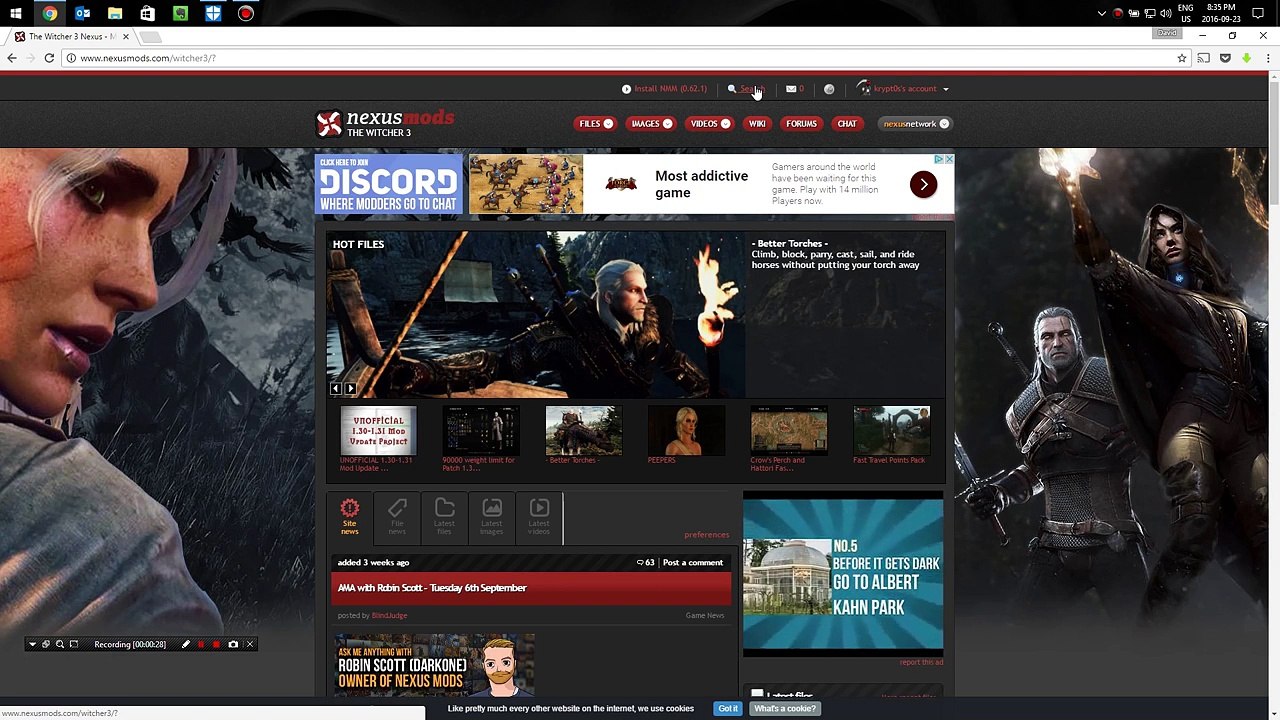Click the recorder region select icon
This screenshot has width=1280, height=720.
73,645
